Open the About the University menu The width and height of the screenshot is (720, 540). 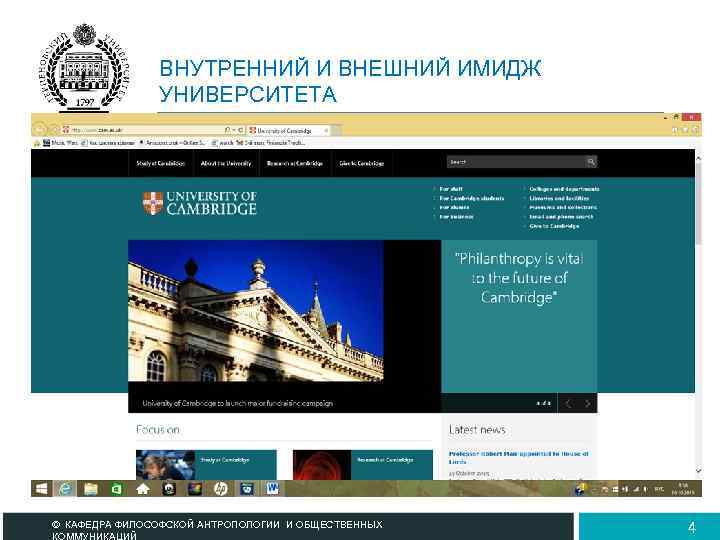226,163
